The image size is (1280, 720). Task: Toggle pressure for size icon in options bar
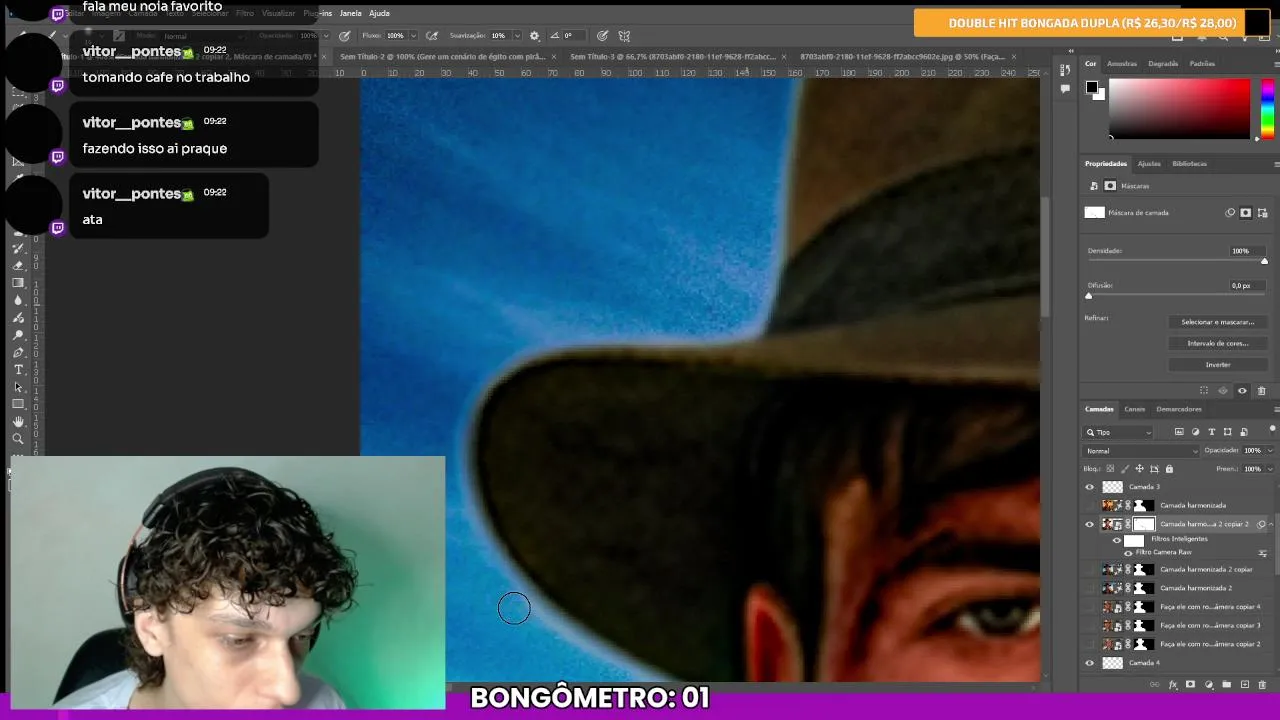602,36
